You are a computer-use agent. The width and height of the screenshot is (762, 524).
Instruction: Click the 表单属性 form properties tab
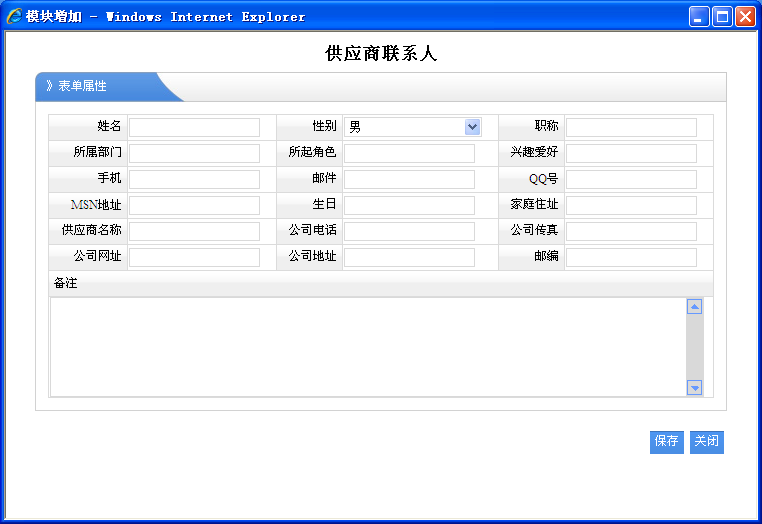(82, 87)
